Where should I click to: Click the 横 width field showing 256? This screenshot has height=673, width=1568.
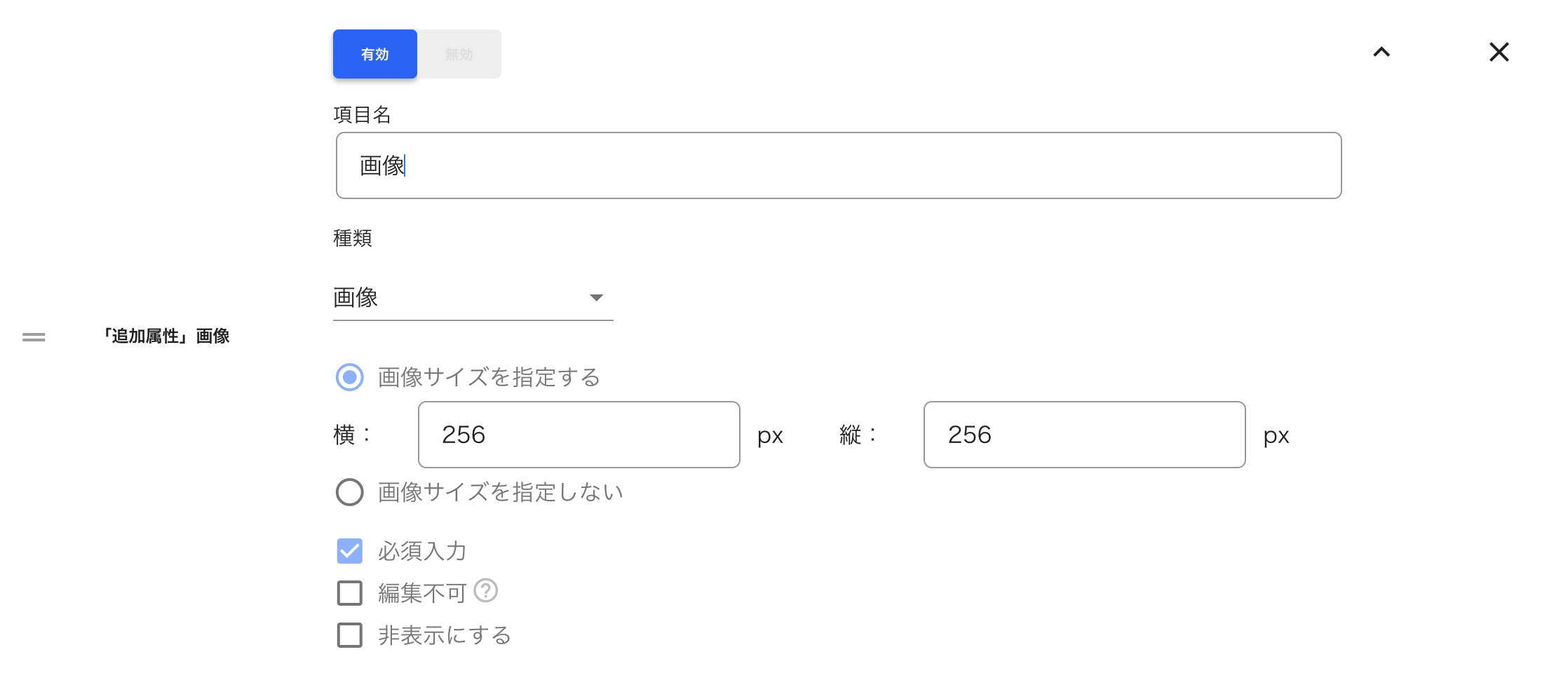[579, 435]
